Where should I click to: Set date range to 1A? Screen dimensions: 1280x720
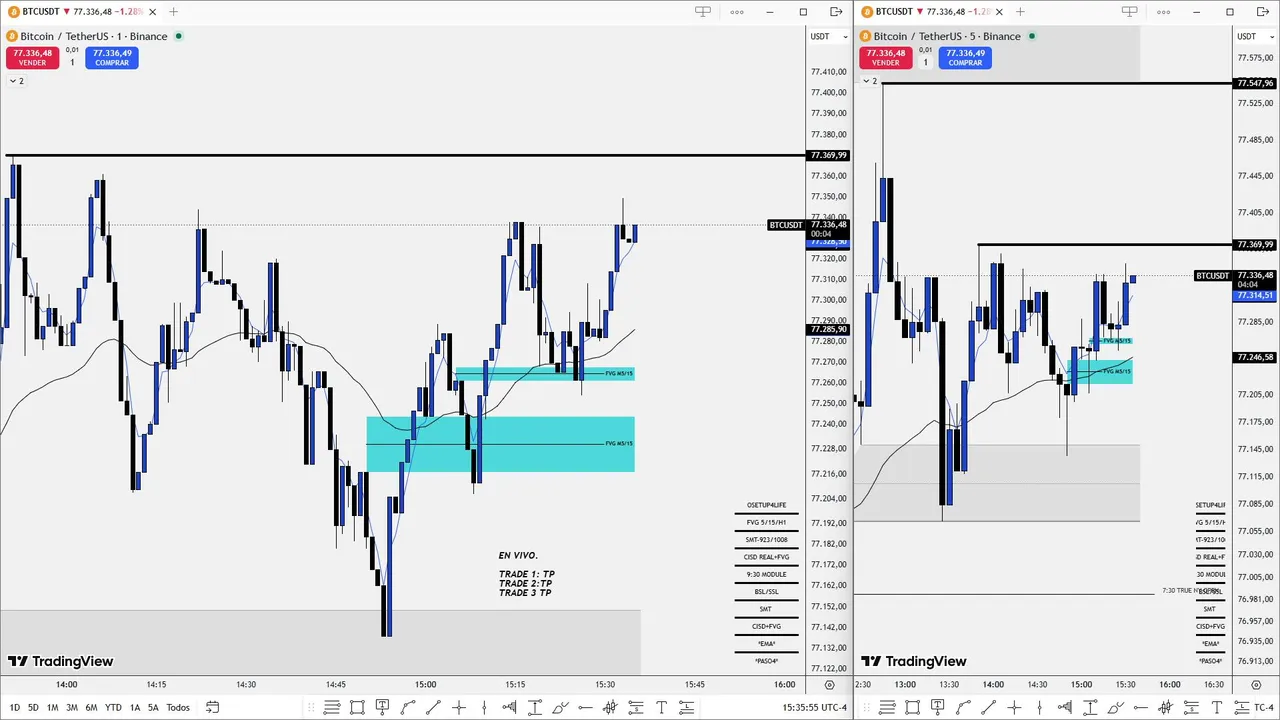tap(135, 707)
